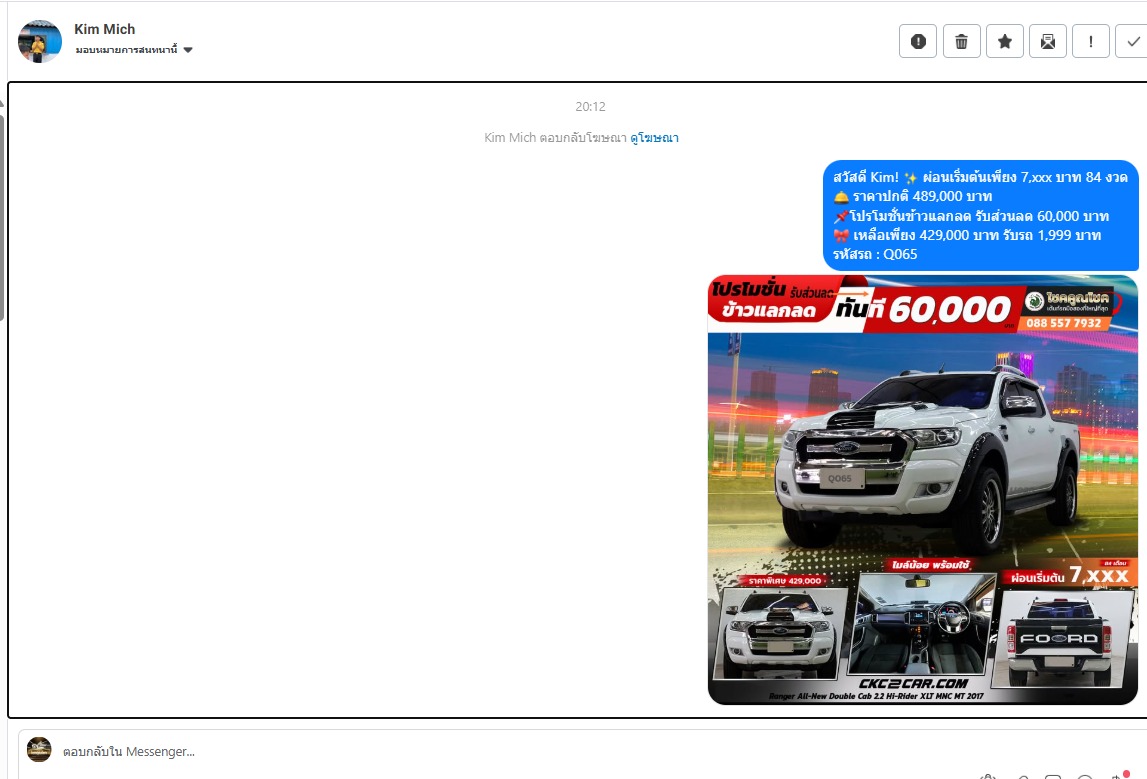Click the 20:12 timestamp
1147x779 pixels.
pos(590,106)
